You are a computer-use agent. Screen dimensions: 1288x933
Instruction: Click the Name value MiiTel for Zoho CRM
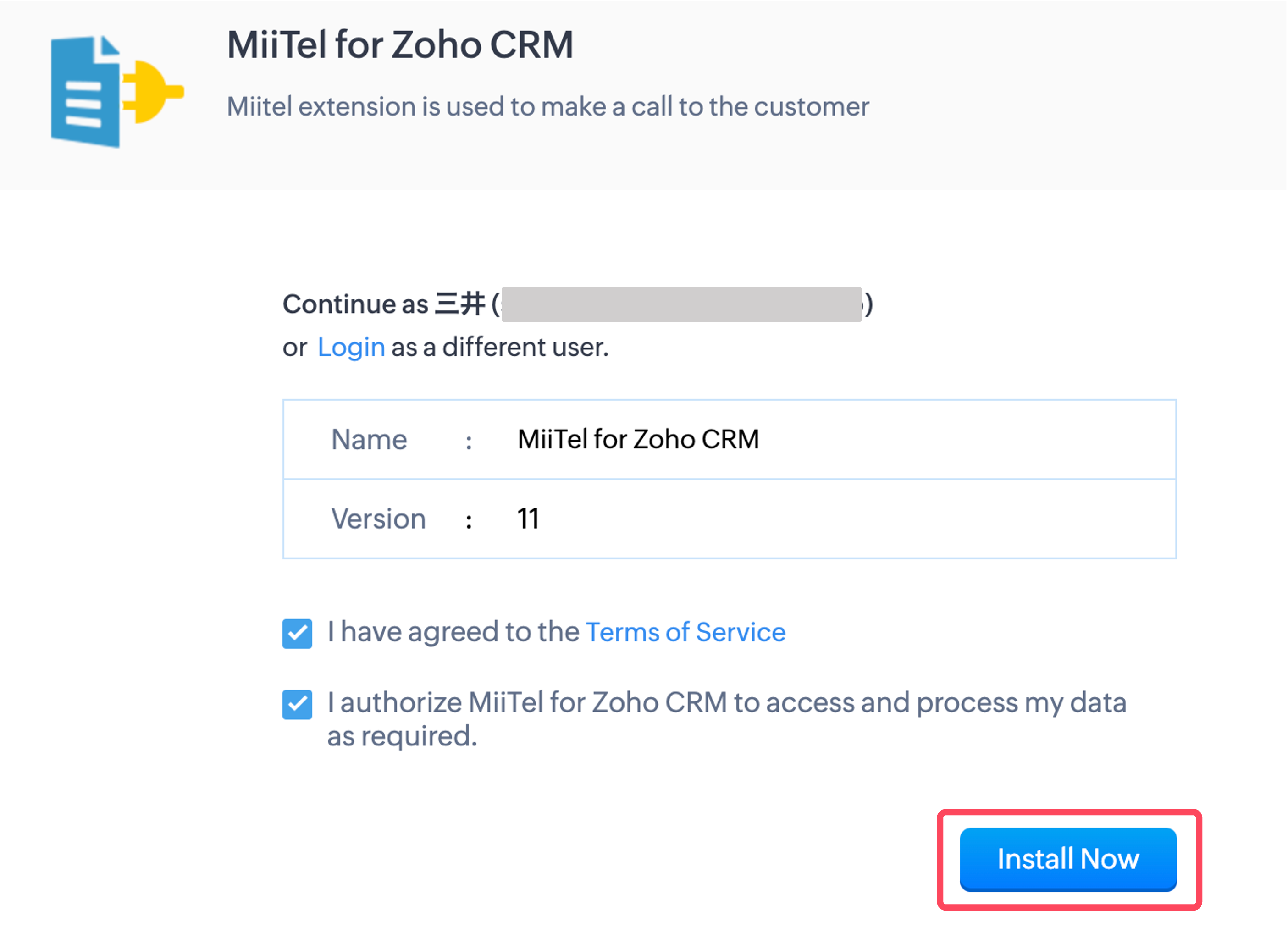pos(639,440)
